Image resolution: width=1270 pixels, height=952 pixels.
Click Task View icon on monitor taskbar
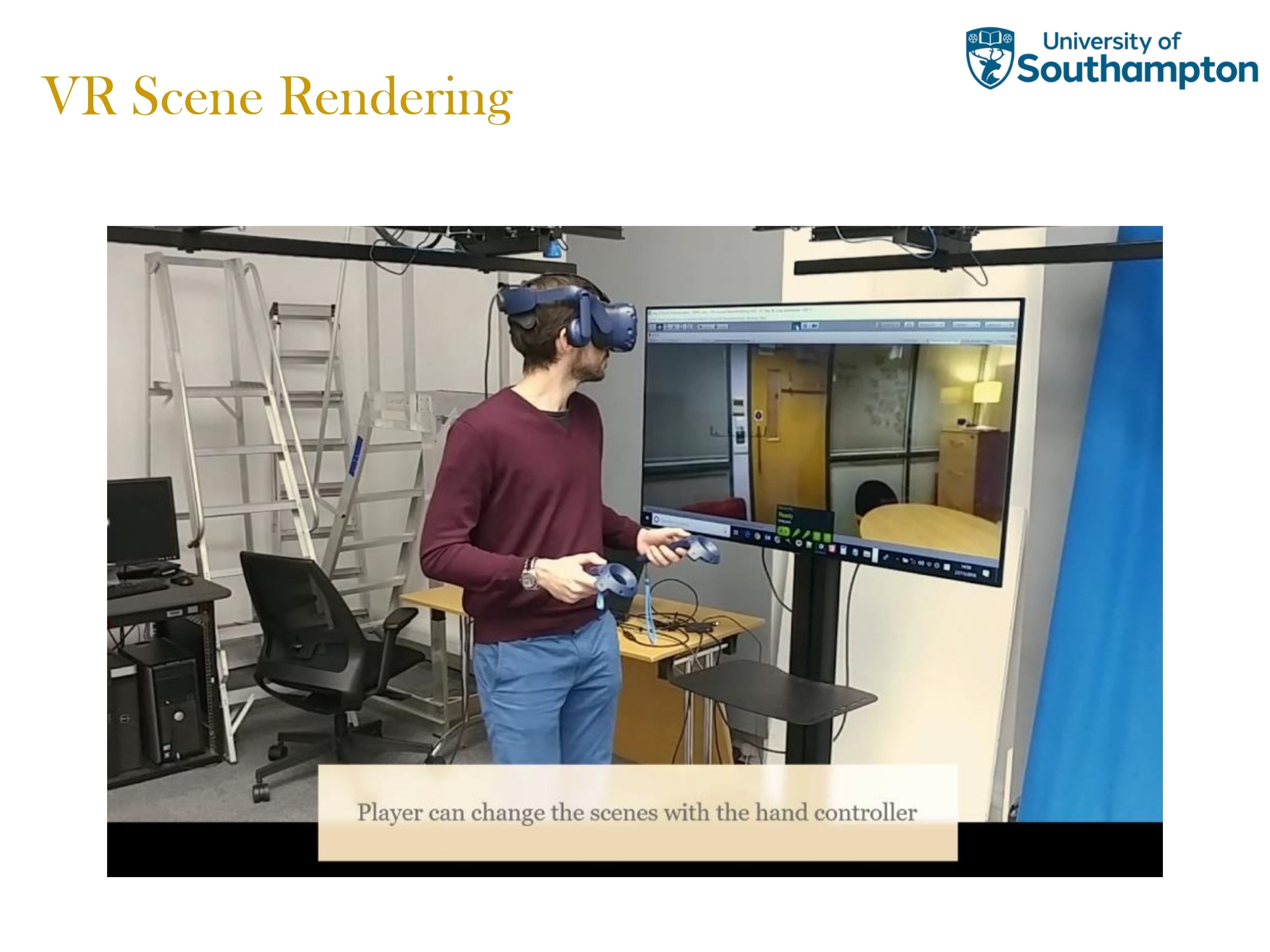pos(736,533)
